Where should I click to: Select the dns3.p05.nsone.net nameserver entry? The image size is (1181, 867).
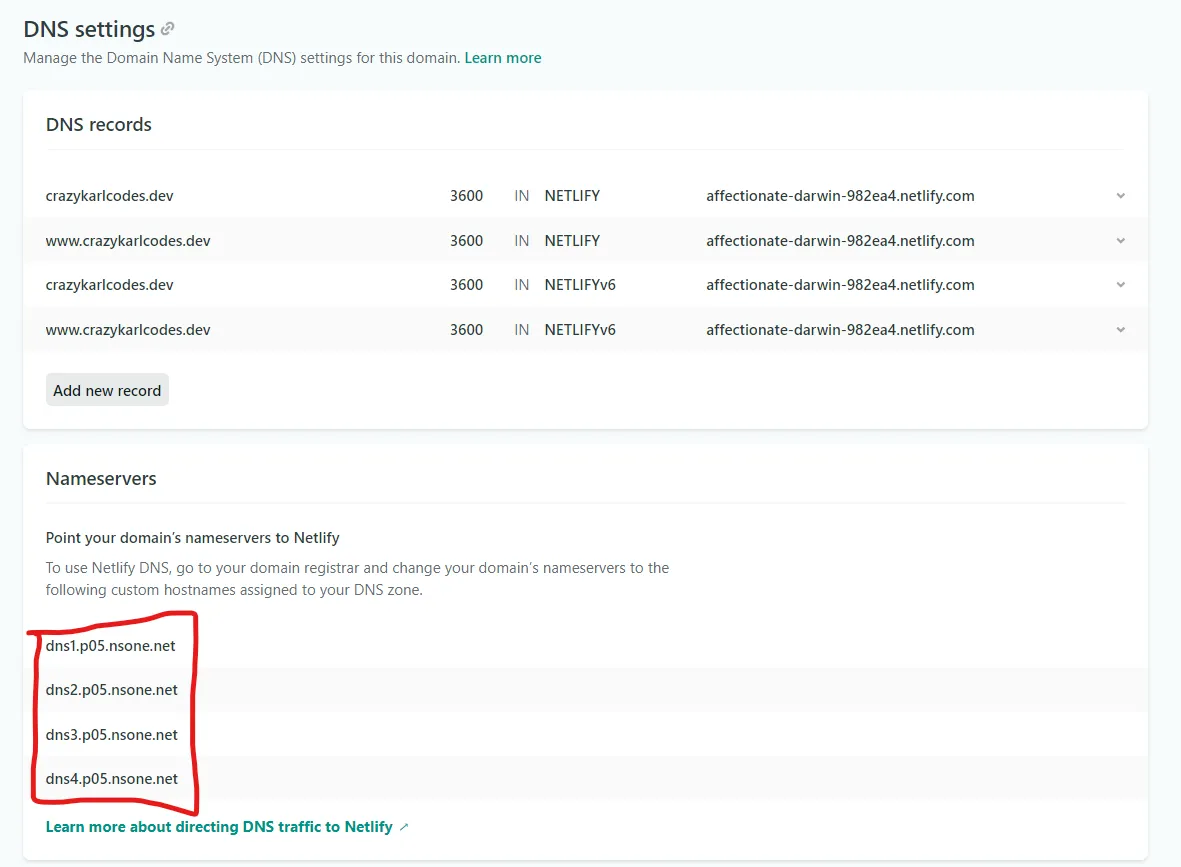click(x=111, y=734)
